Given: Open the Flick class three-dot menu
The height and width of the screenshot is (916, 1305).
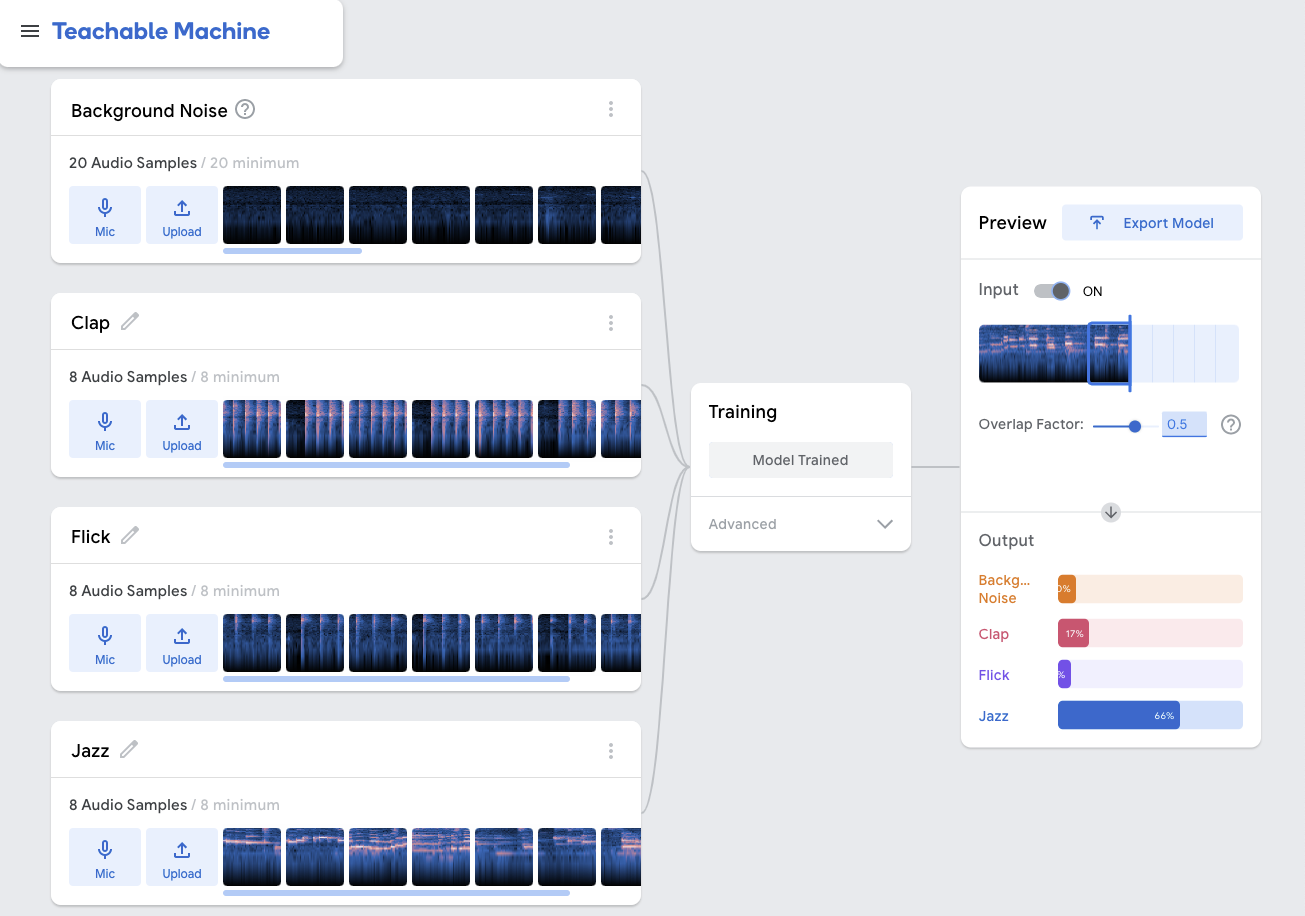Looking at the screenshot, I should coord(611,537).
